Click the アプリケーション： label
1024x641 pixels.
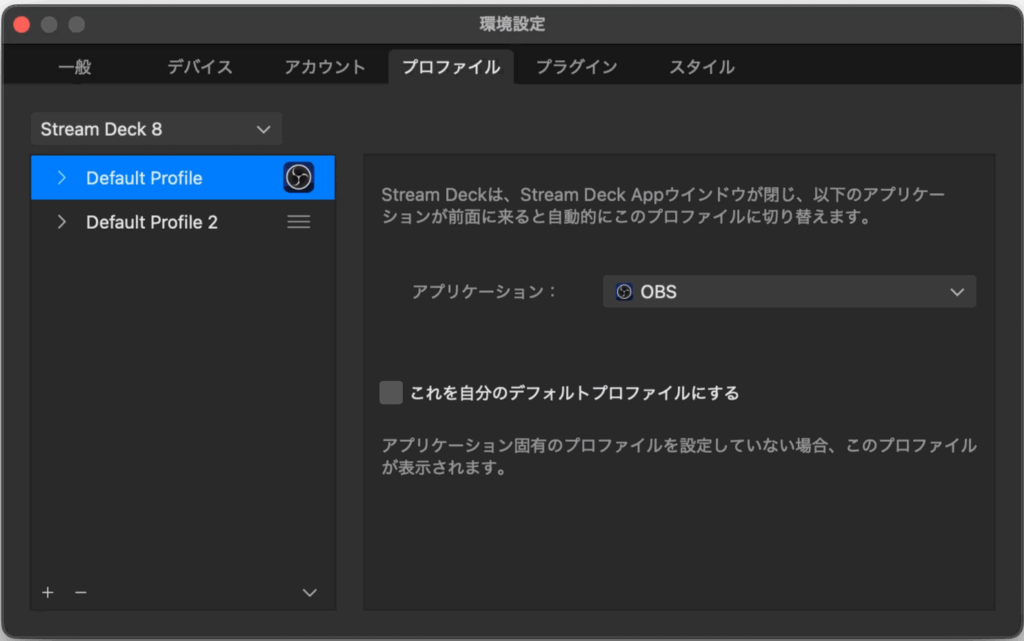point(485,291)
